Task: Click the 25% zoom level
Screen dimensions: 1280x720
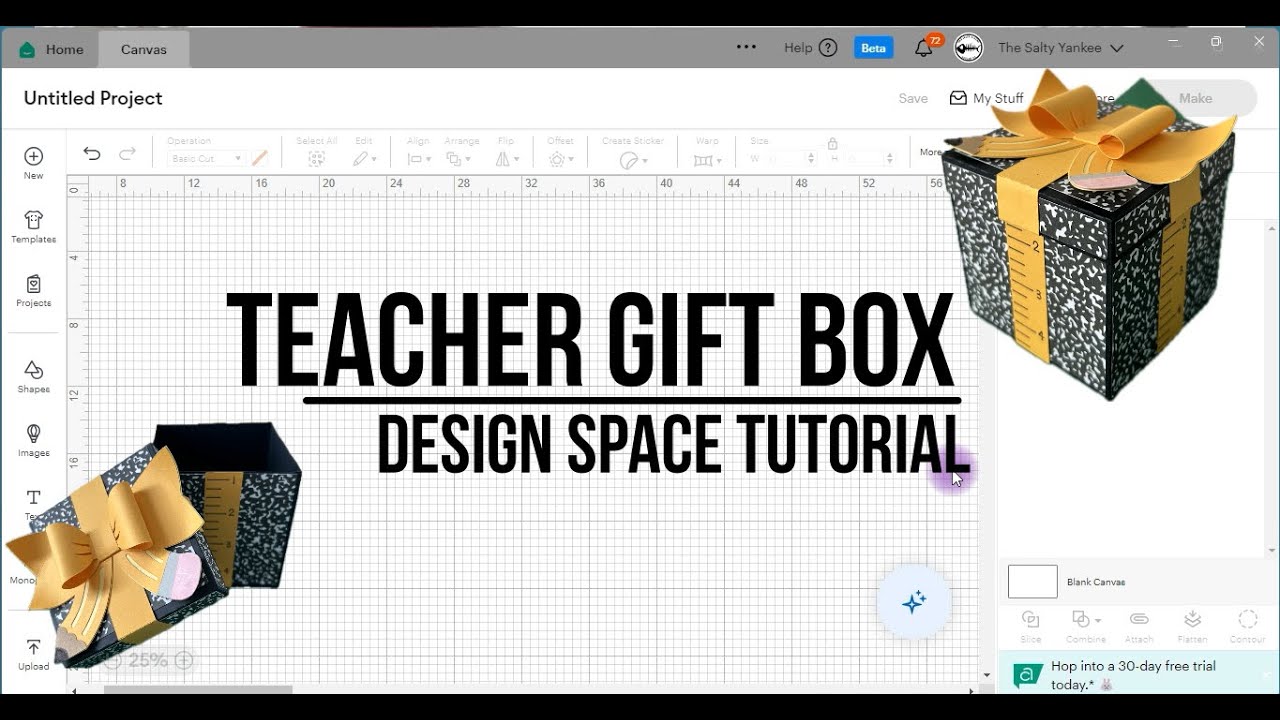Action: point(148,660)
